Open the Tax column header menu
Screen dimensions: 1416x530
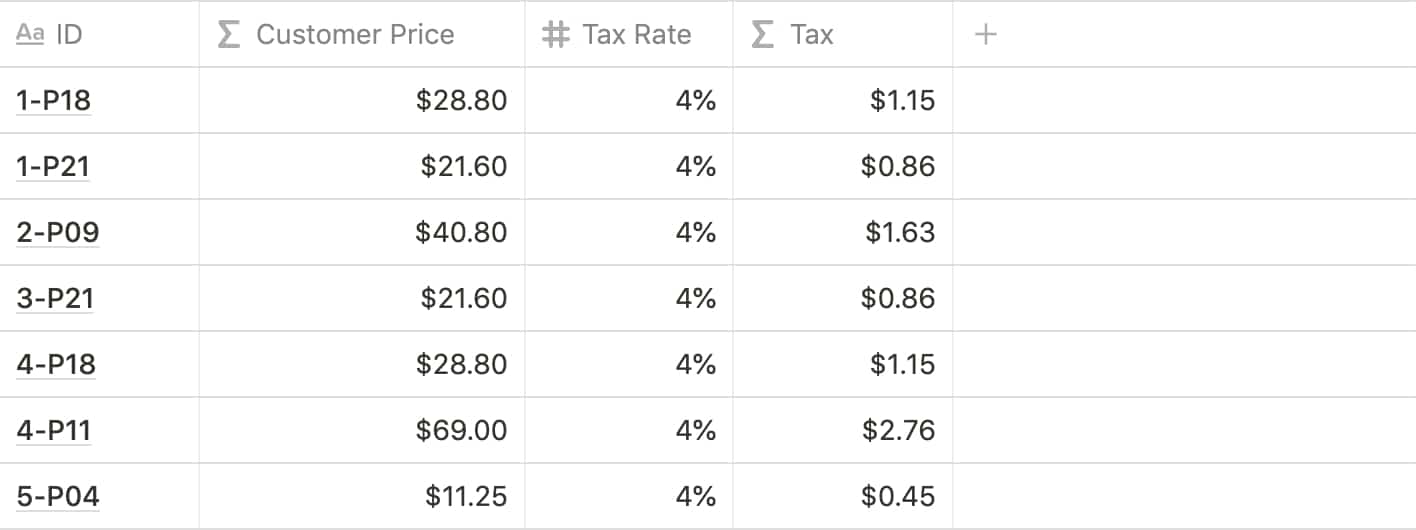811,35
